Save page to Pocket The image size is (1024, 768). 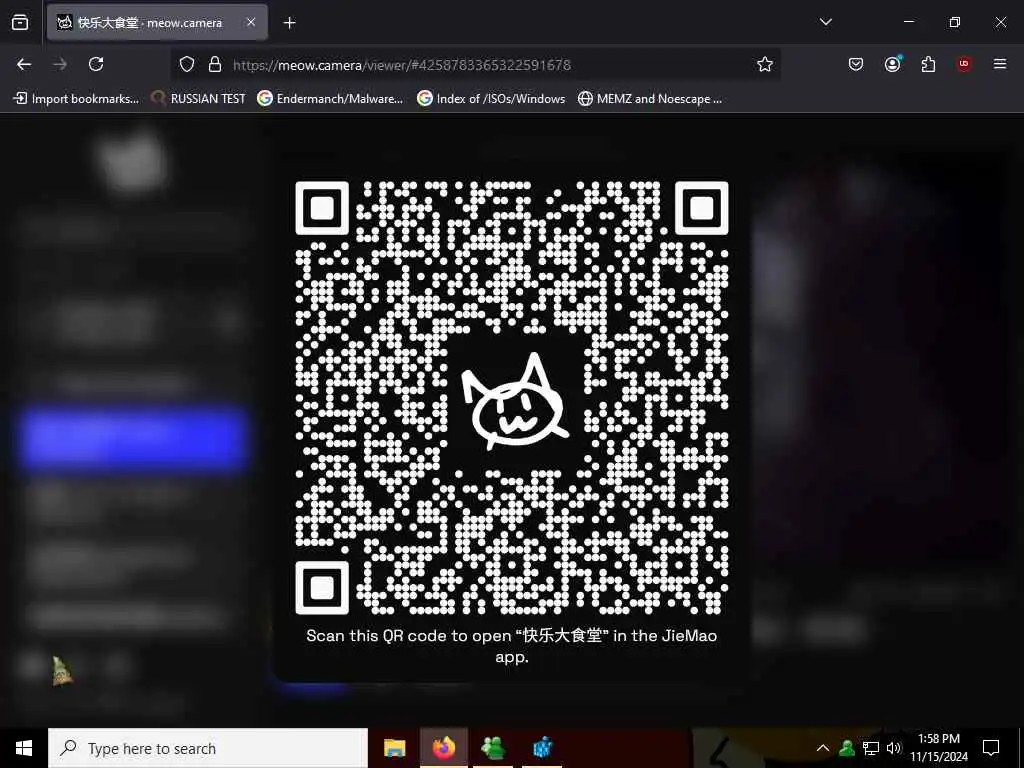pos(856,64)
